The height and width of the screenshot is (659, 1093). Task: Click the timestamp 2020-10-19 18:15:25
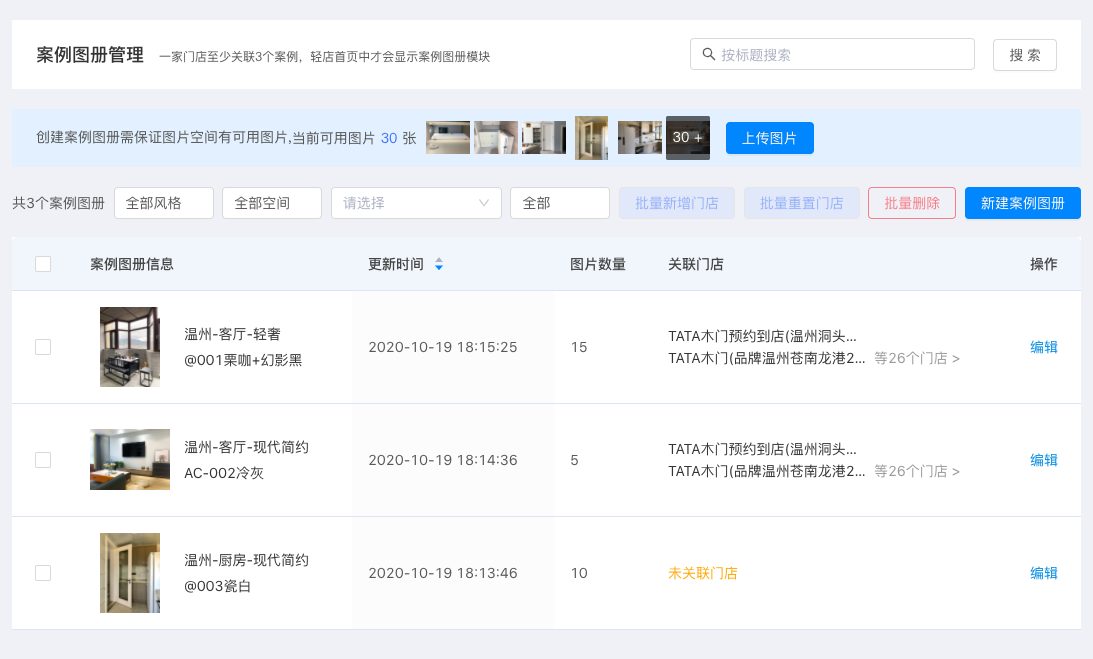tap(443, 347)
